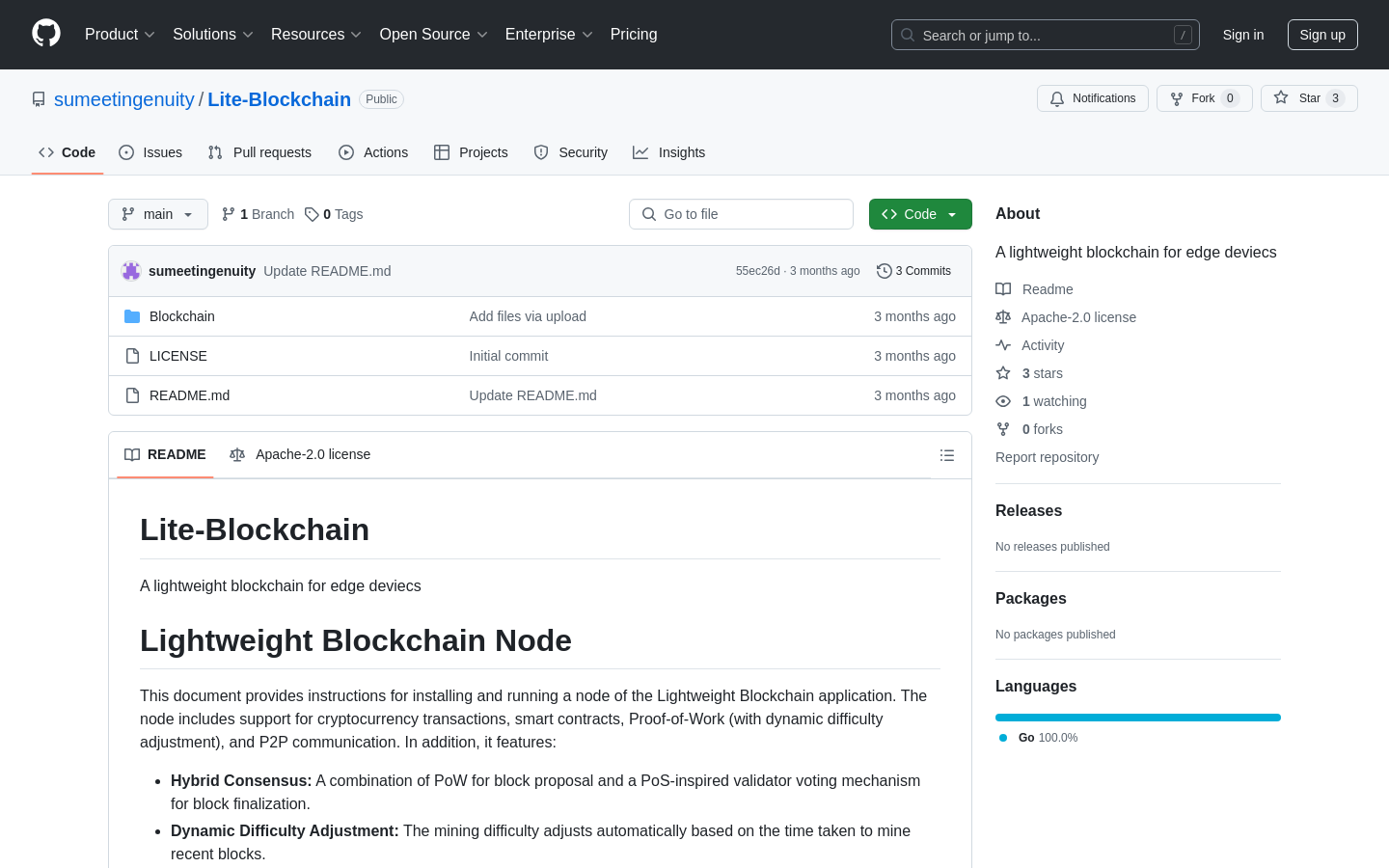
Task: Expand the Enterprise menu
Action: coord(549,35)
